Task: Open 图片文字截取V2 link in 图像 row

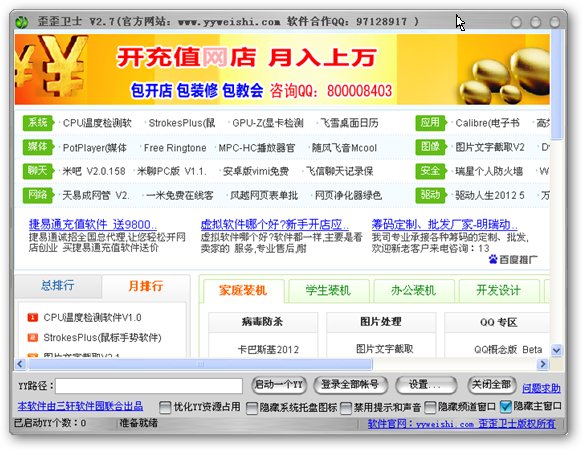Action: point(490,148)
